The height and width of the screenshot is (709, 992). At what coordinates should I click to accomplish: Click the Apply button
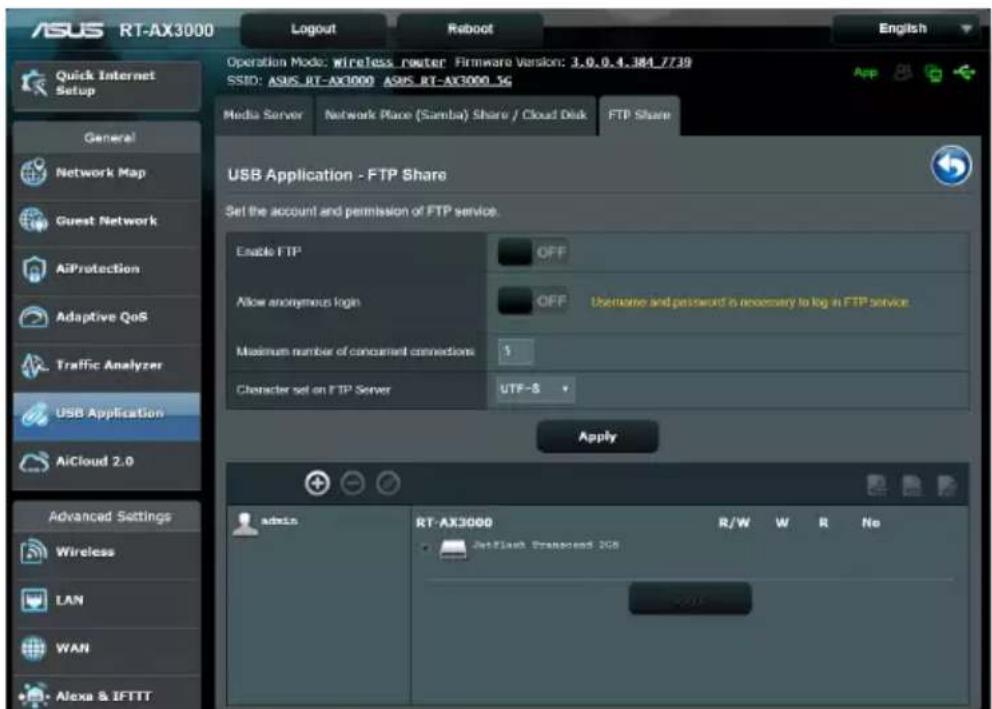tap(597, 436)
